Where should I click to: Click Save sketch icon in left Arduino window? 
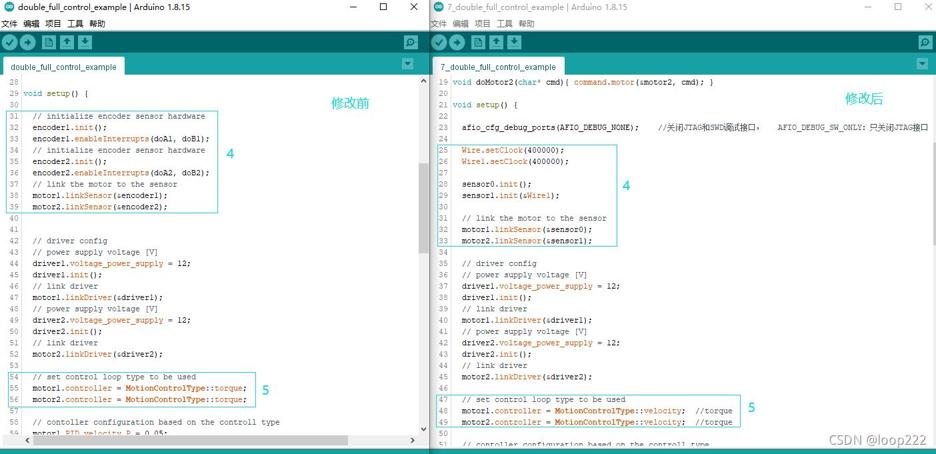point(85,42)
